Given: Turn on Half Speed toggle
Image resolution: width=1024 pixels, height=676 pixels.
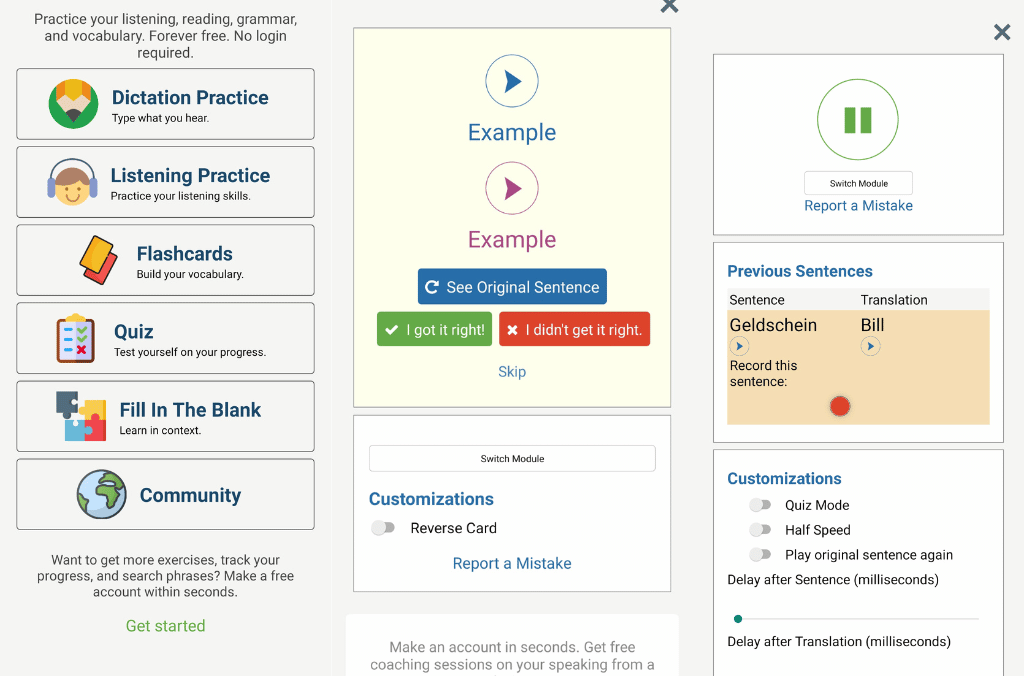Looking at the screenshot, I should tap(761, 530).
